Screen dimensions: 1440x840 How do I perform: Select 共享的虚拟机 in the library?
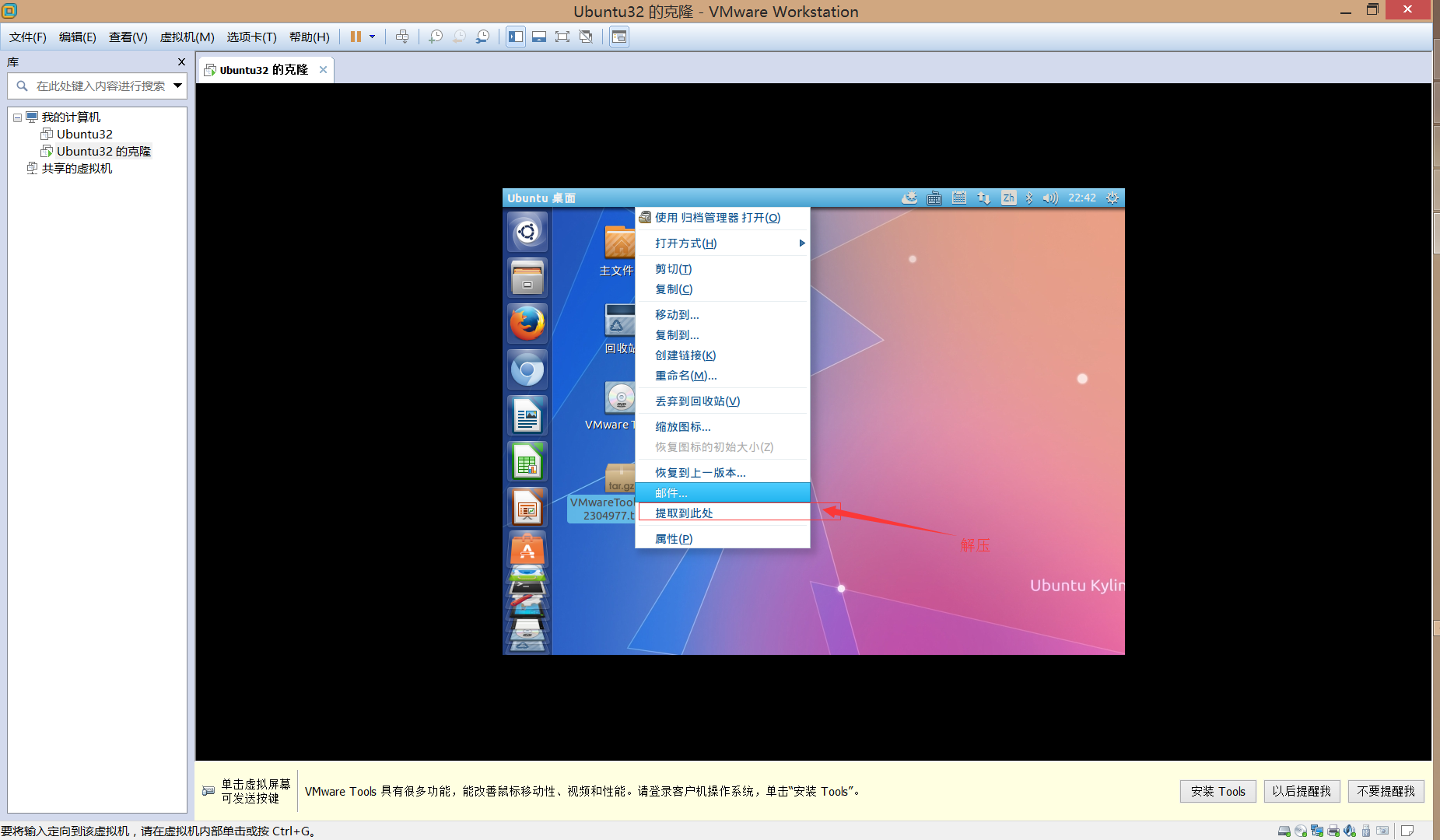point(69,168)
